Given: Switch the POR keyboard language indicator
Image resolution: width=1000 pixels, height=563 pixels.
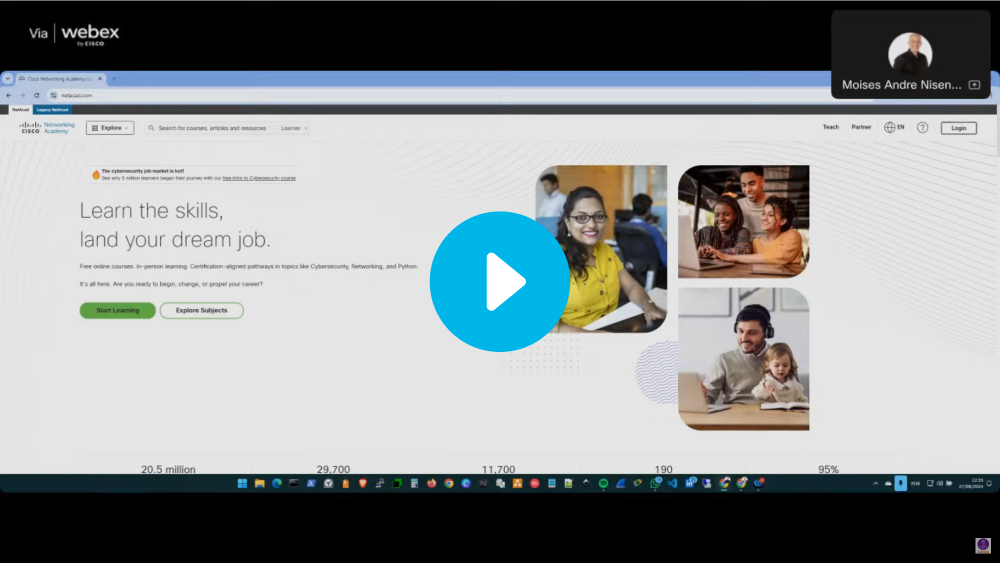Looking at the screenshot, I should click(x=915, y=483).
